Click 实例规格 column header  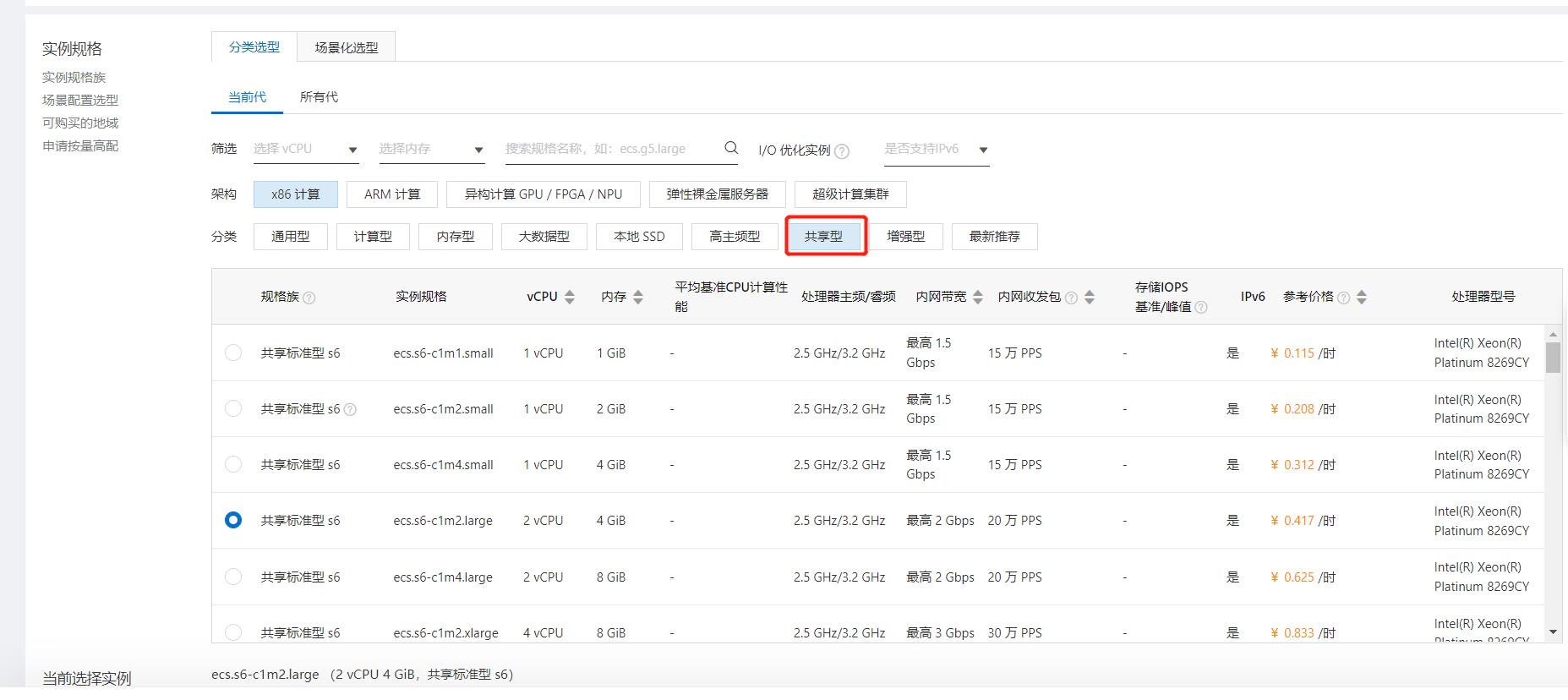(x=421, y=297)
